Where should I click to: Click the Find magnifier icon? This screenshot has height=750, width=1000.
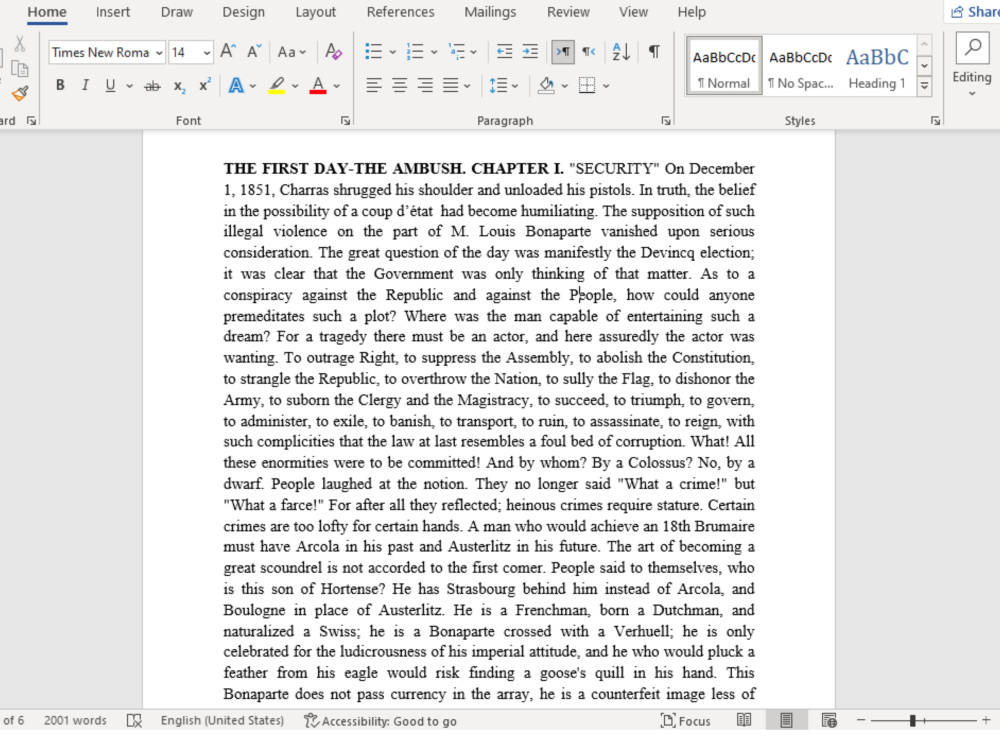[x=973, y=48]
